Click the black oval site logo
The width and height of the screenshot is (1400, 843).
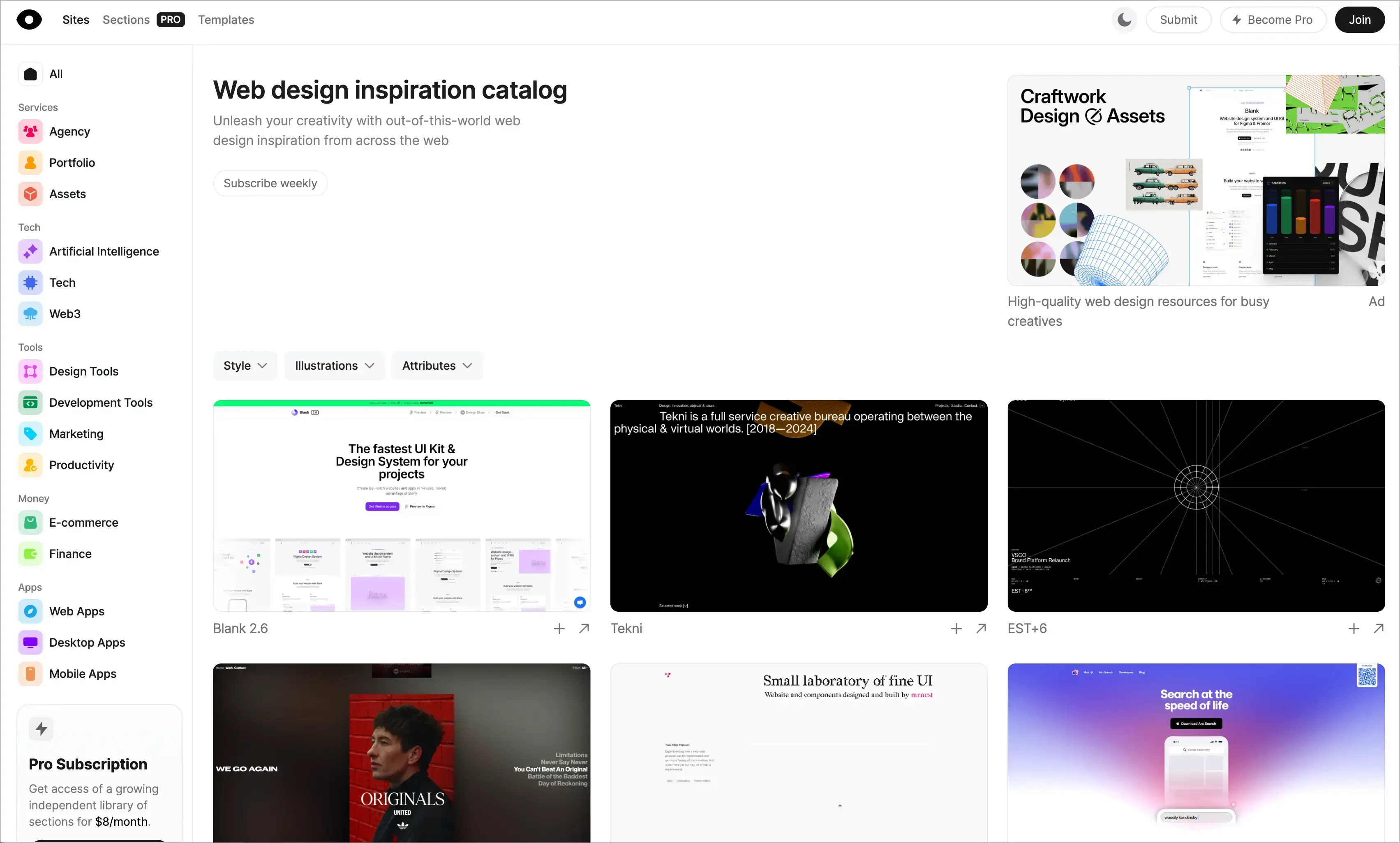[x=30, y=20]
